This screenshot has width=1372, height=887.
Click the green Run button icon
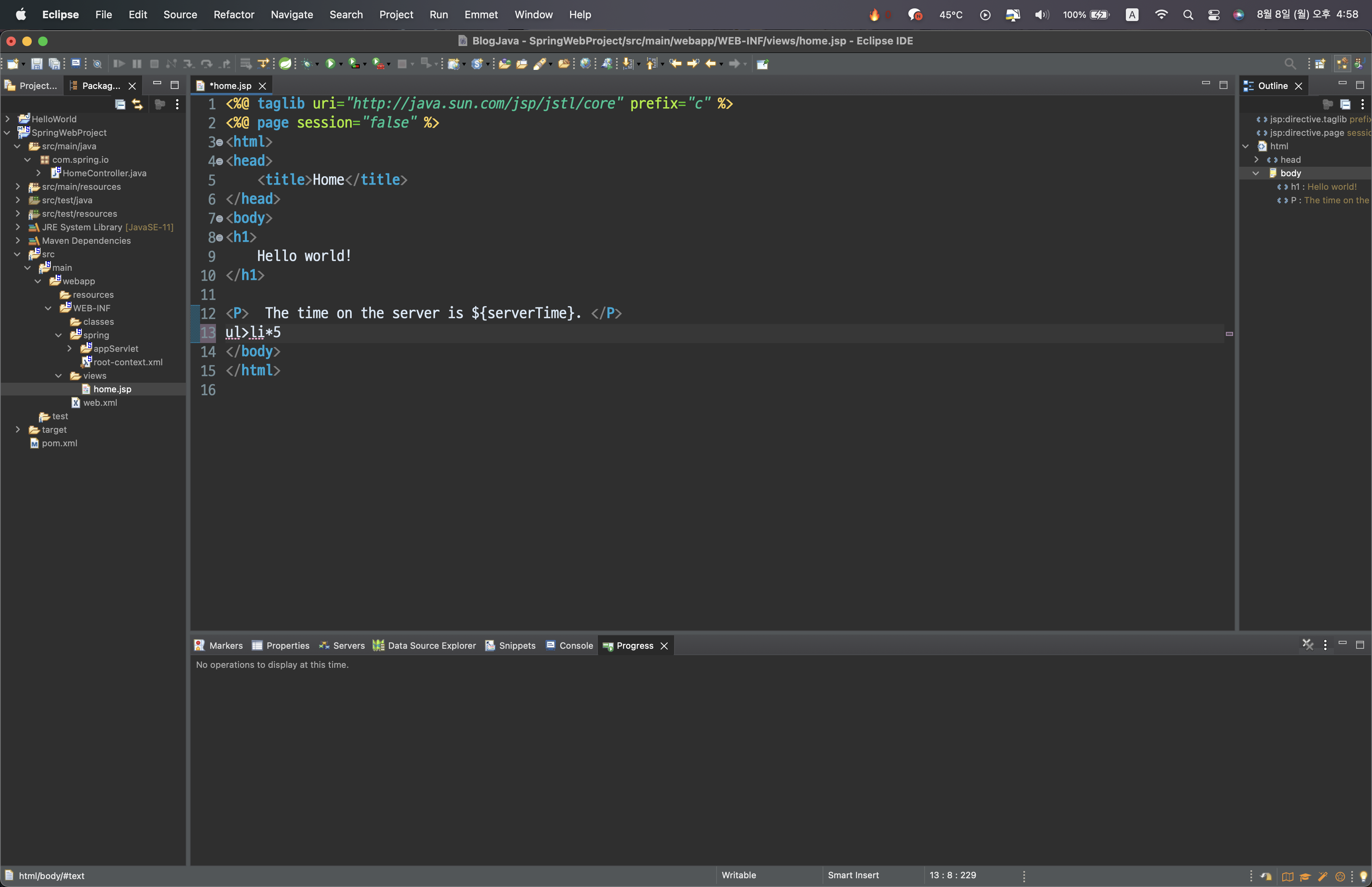point(330,64)
